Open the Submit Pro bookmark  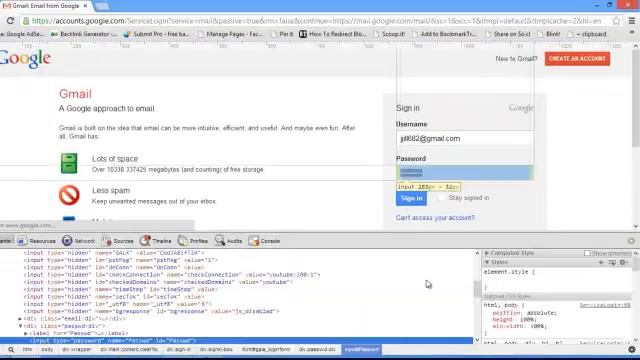pos(157,34)
